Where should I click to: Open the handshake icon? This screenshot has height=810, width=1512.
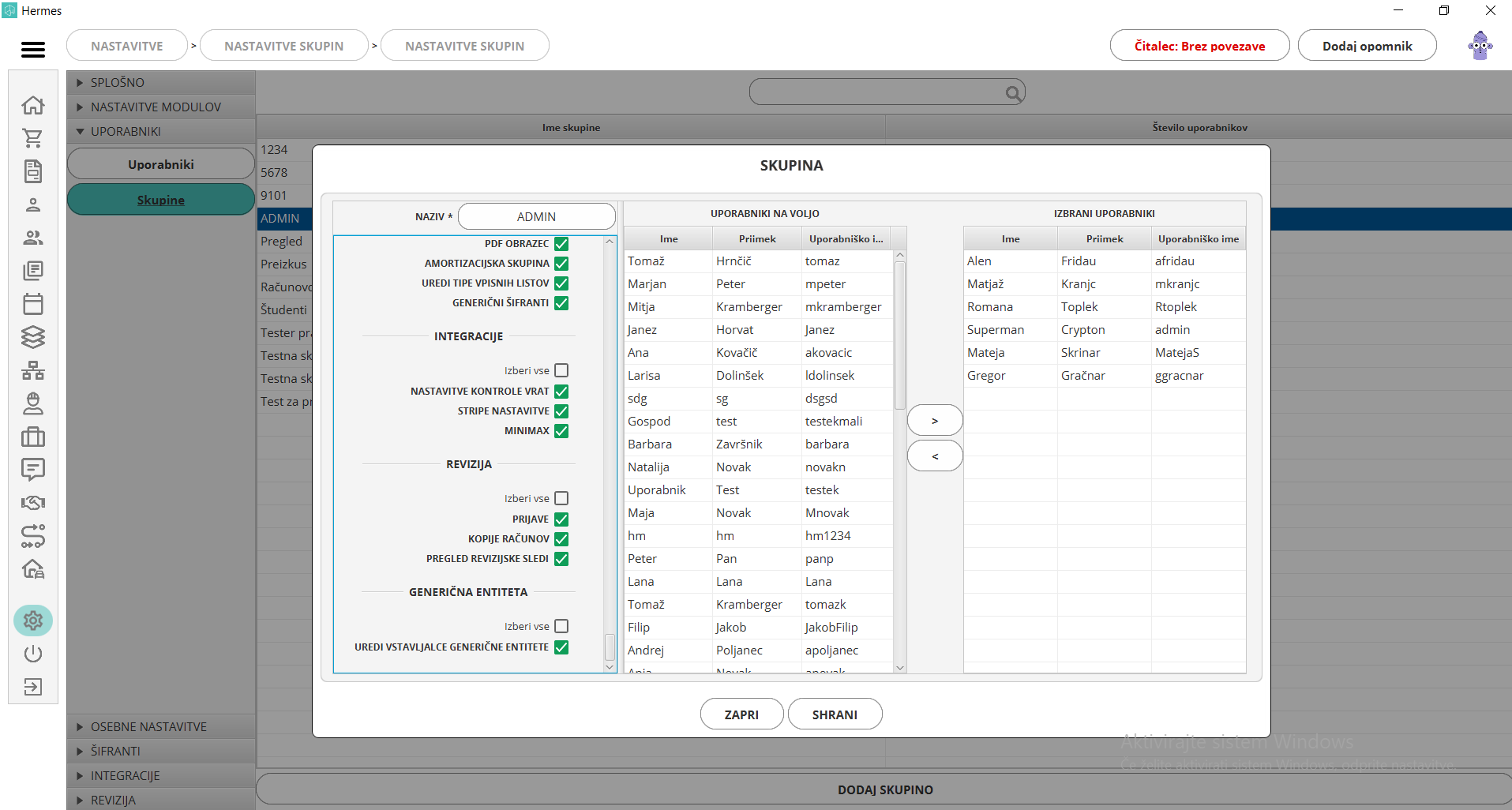pos(33,503)
